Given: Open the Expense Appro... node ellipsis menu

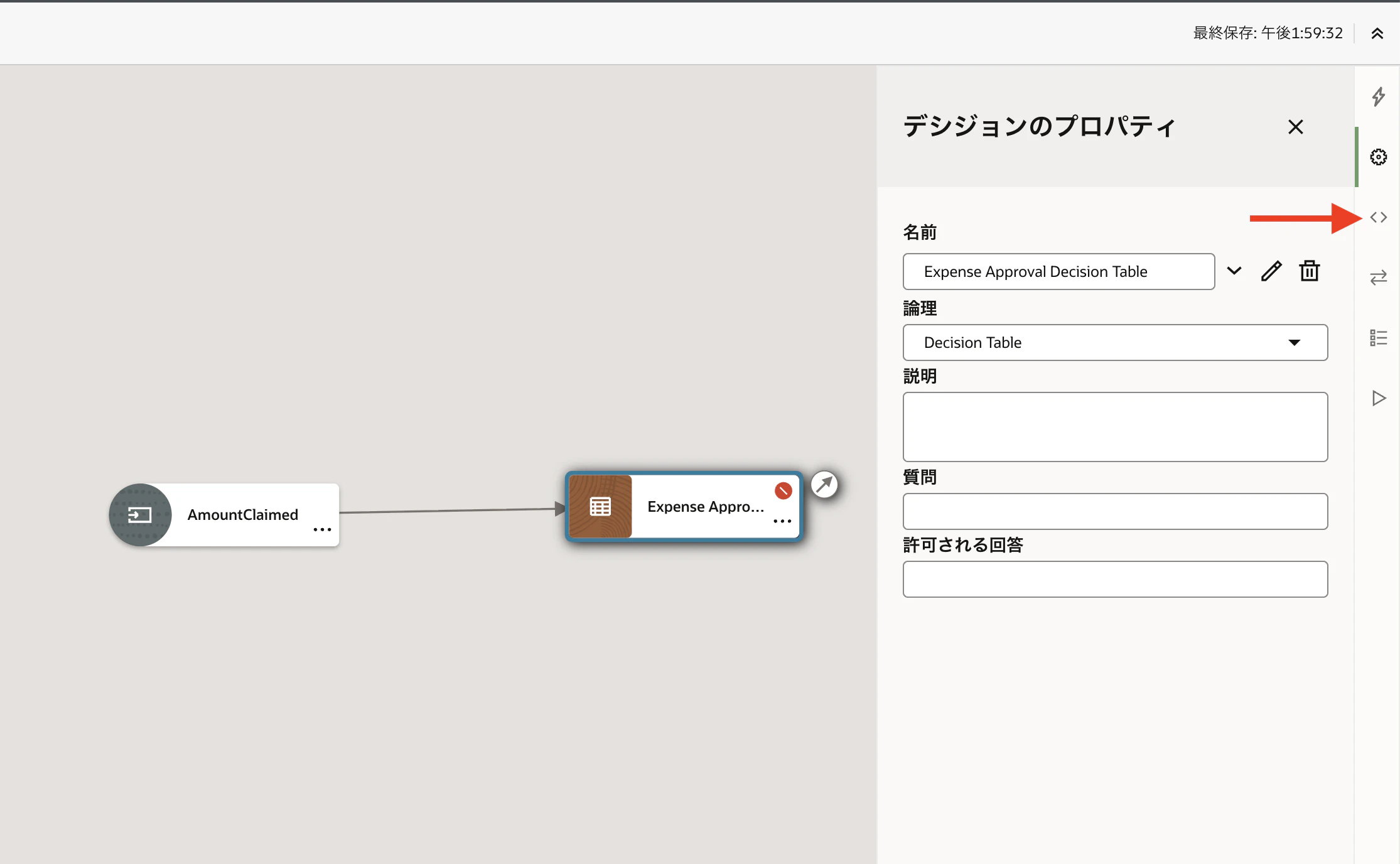Looking at the screenshot, I should [x=782, y=521].
